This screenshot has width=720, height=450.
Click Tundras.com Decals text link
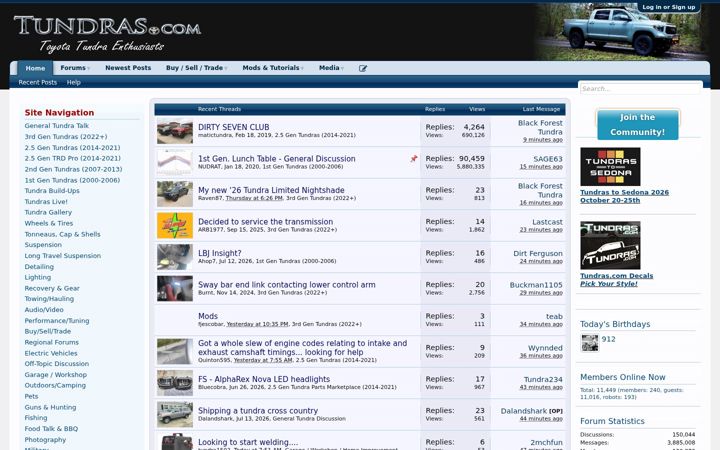pyautogui.click(x=617, y=276)
